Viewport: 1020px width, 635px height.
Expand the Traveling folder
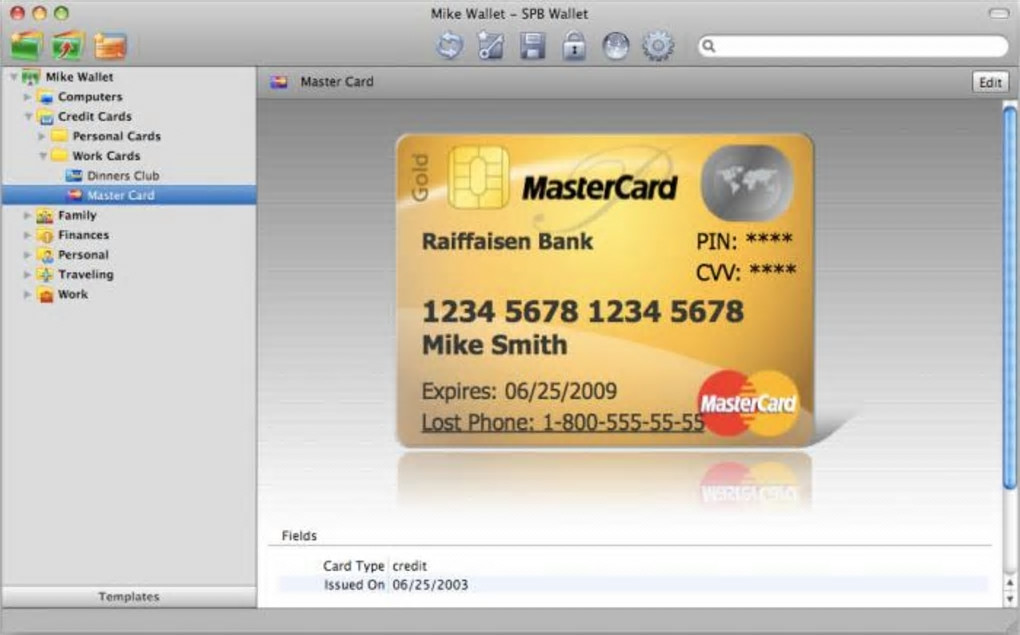click(x=27, y=275)
